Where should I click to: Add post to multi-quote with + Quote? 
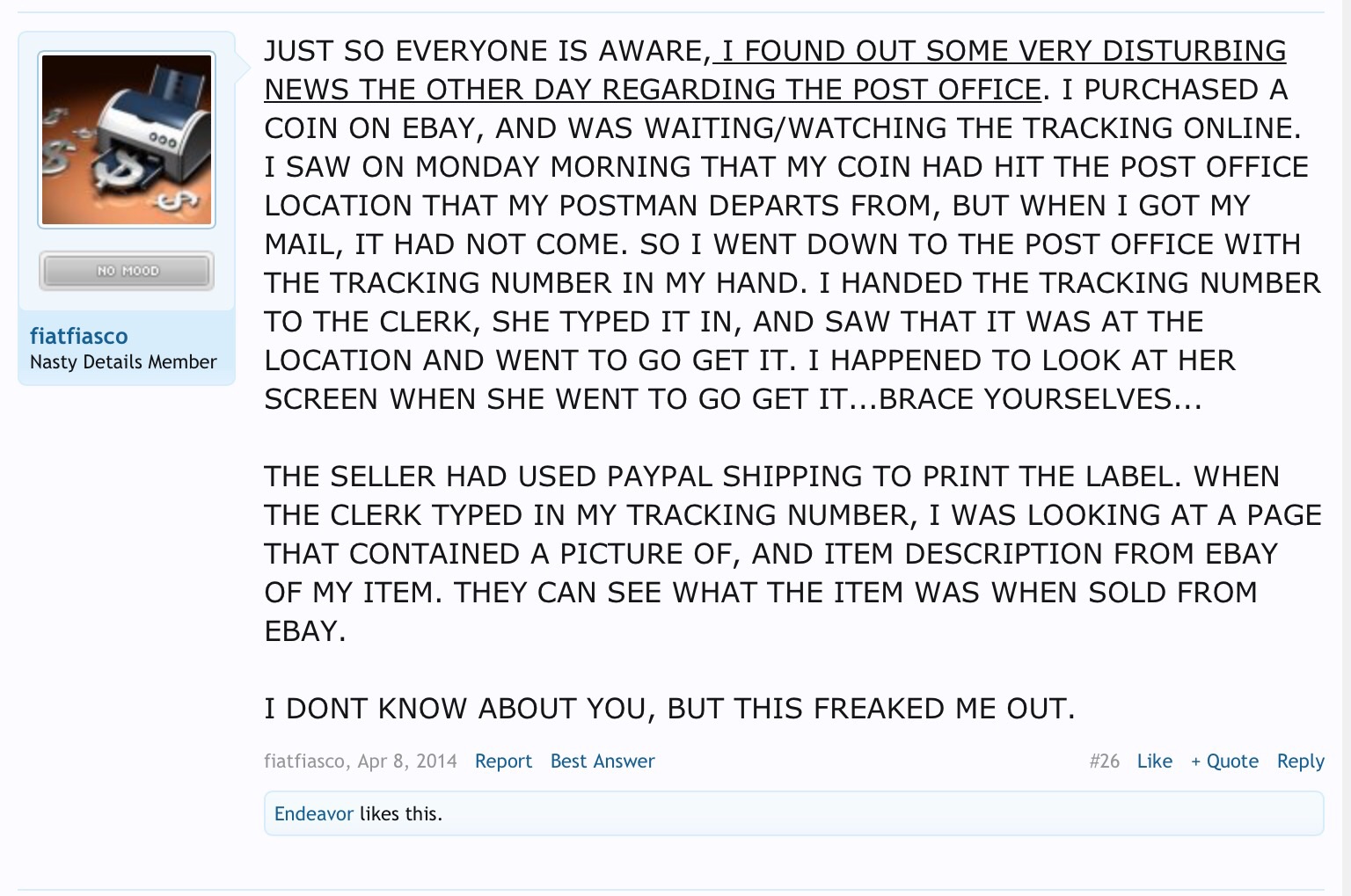coord(1224,761)
